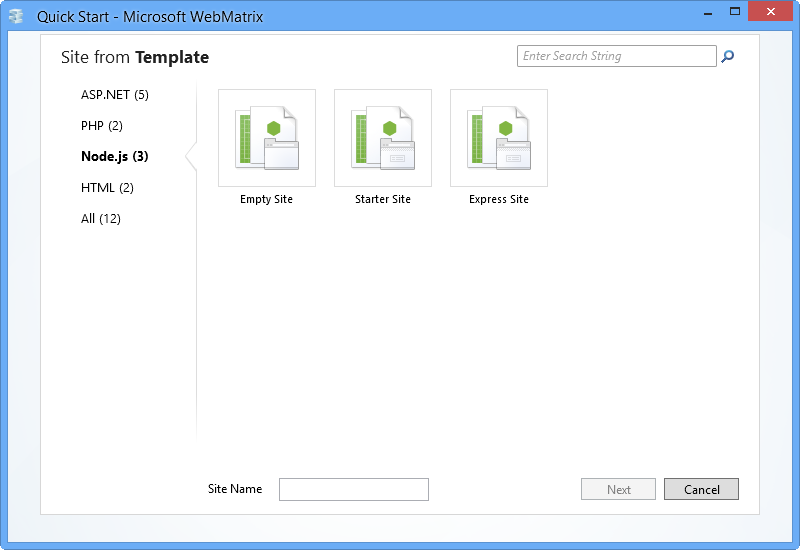
Task: Cancel the template dialog
Action: pos(702,489)
